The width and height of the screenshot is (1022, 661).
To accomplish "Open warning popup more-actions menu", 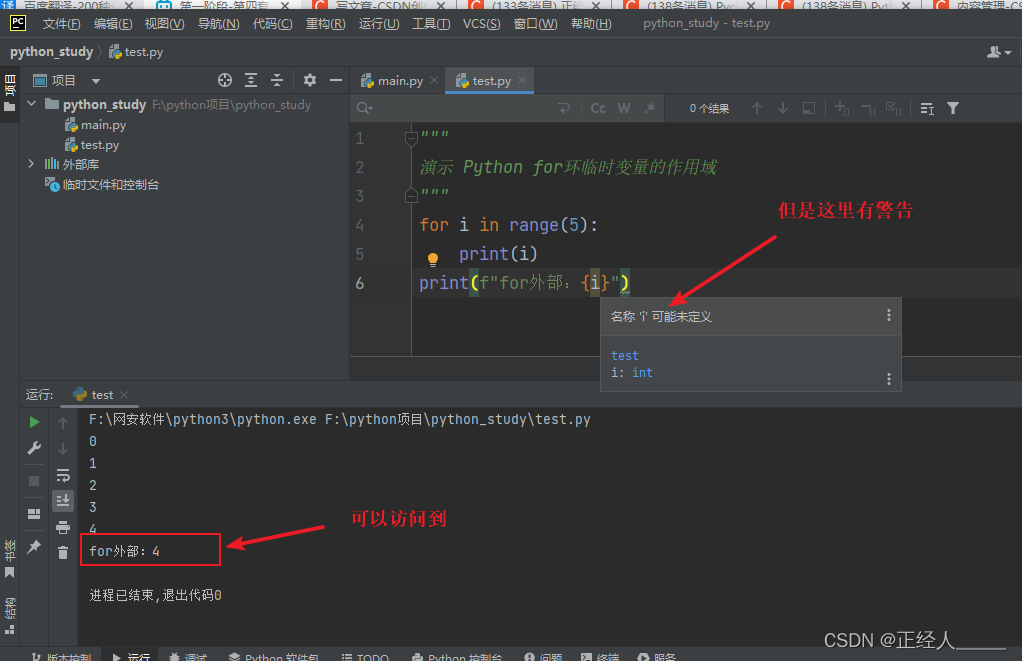I will (888, 316).
